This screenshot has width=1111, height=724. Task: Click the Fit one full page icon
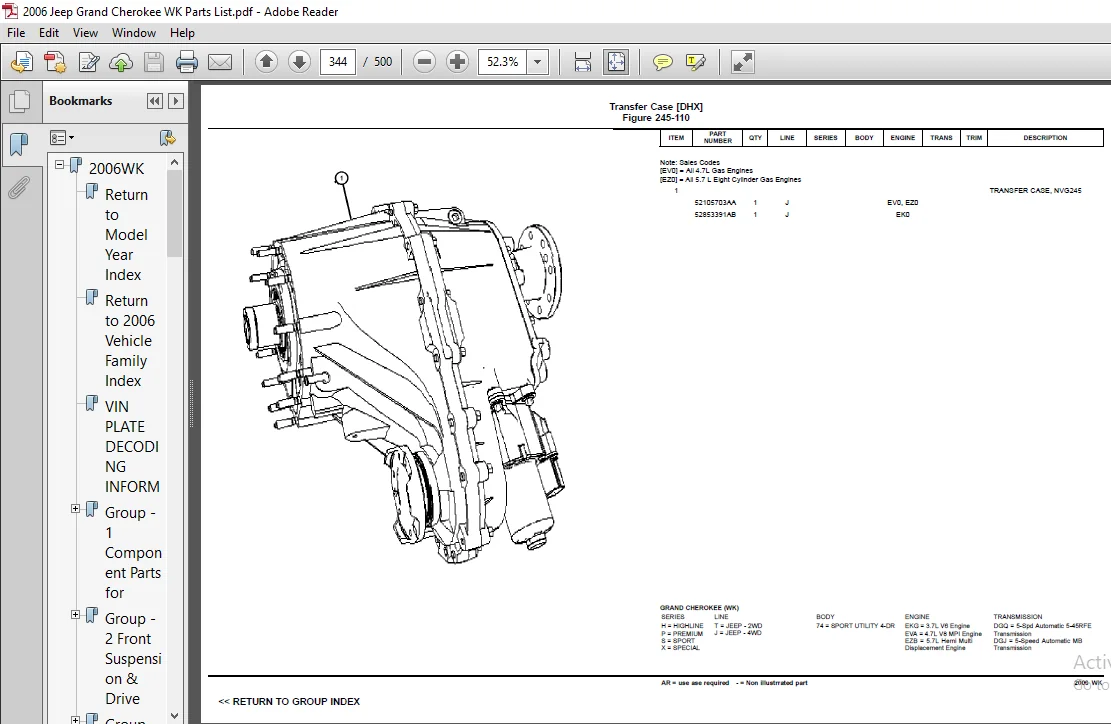[616, 62]
